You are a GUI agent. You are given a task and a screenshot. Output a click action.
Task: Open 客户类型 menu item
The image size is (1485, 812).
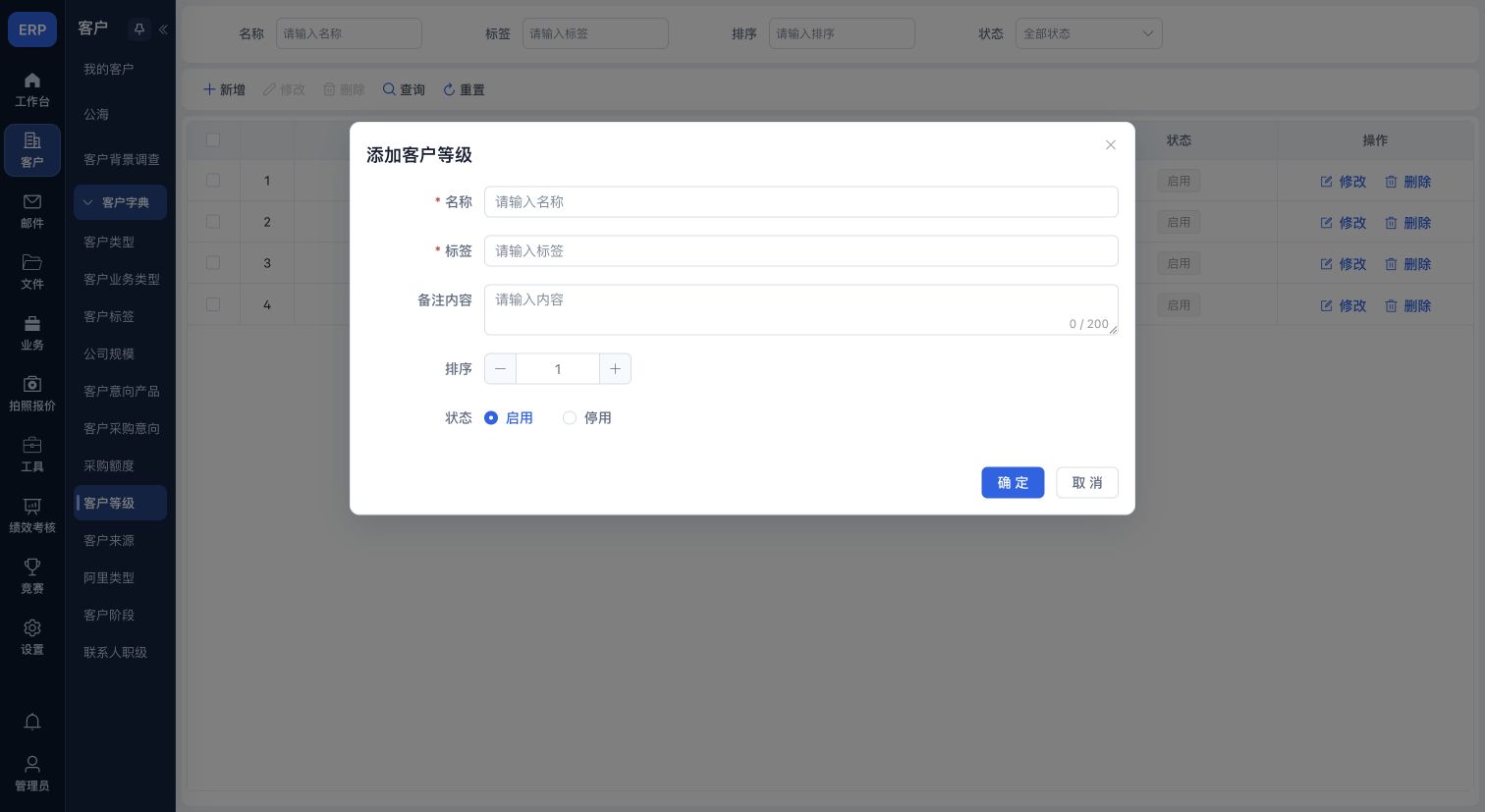109,243
